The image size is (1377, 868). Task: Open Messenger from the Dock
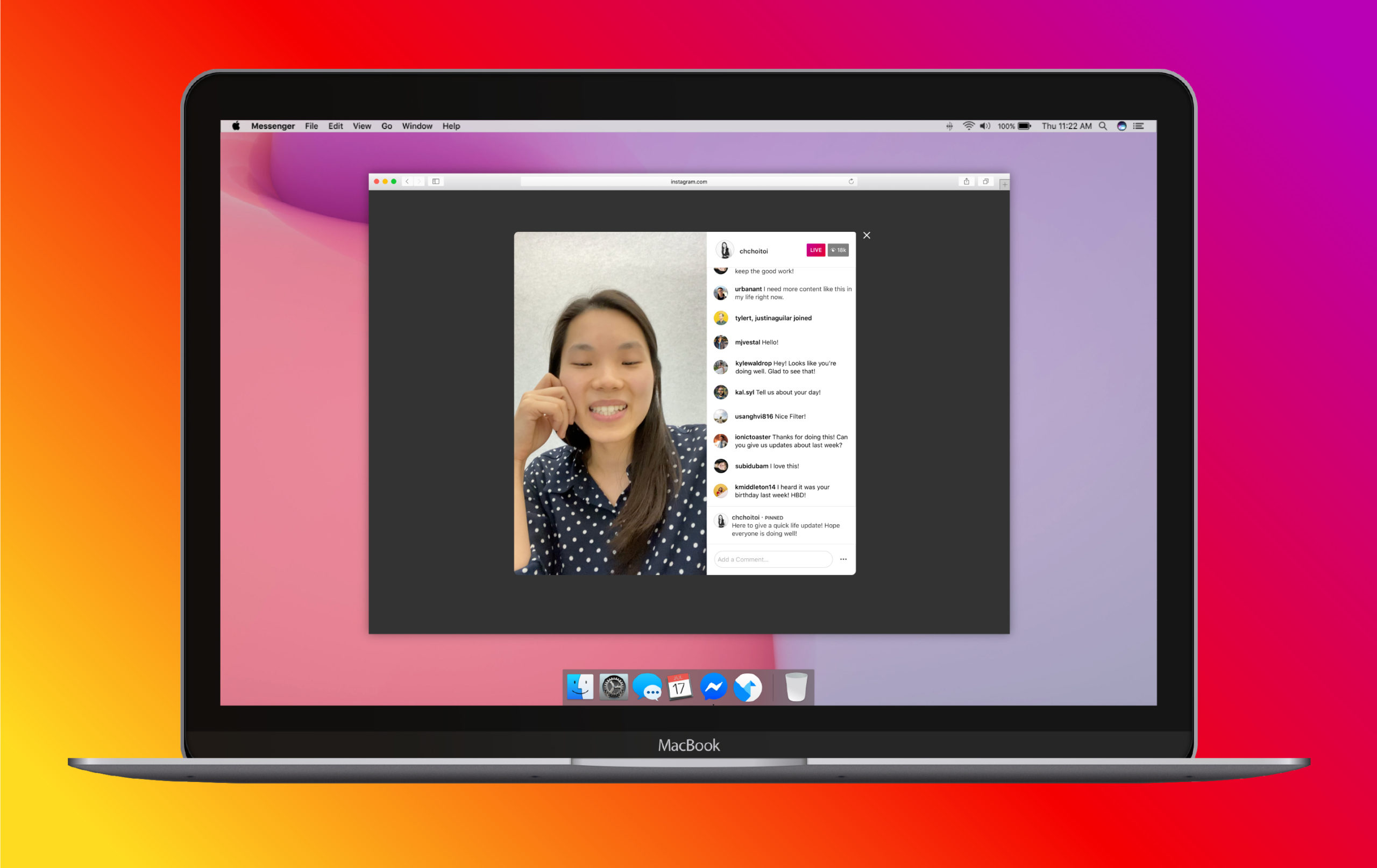tap(713, 688)
